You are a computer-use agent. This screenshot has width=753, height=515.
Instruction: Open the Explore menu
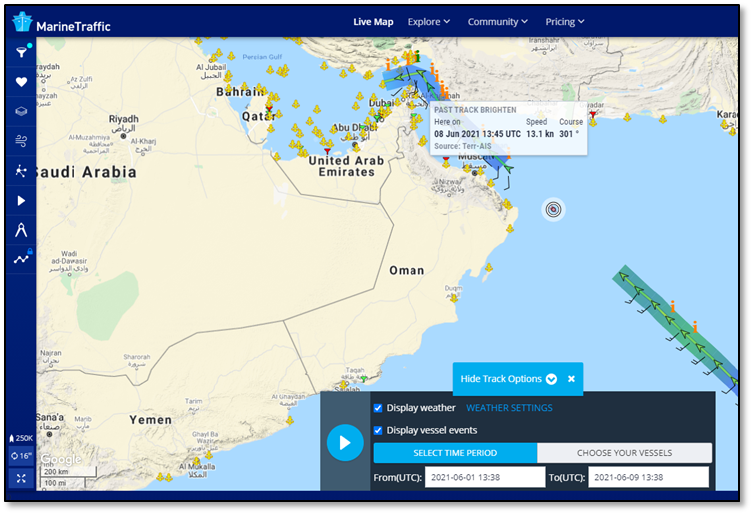(429, 22)
